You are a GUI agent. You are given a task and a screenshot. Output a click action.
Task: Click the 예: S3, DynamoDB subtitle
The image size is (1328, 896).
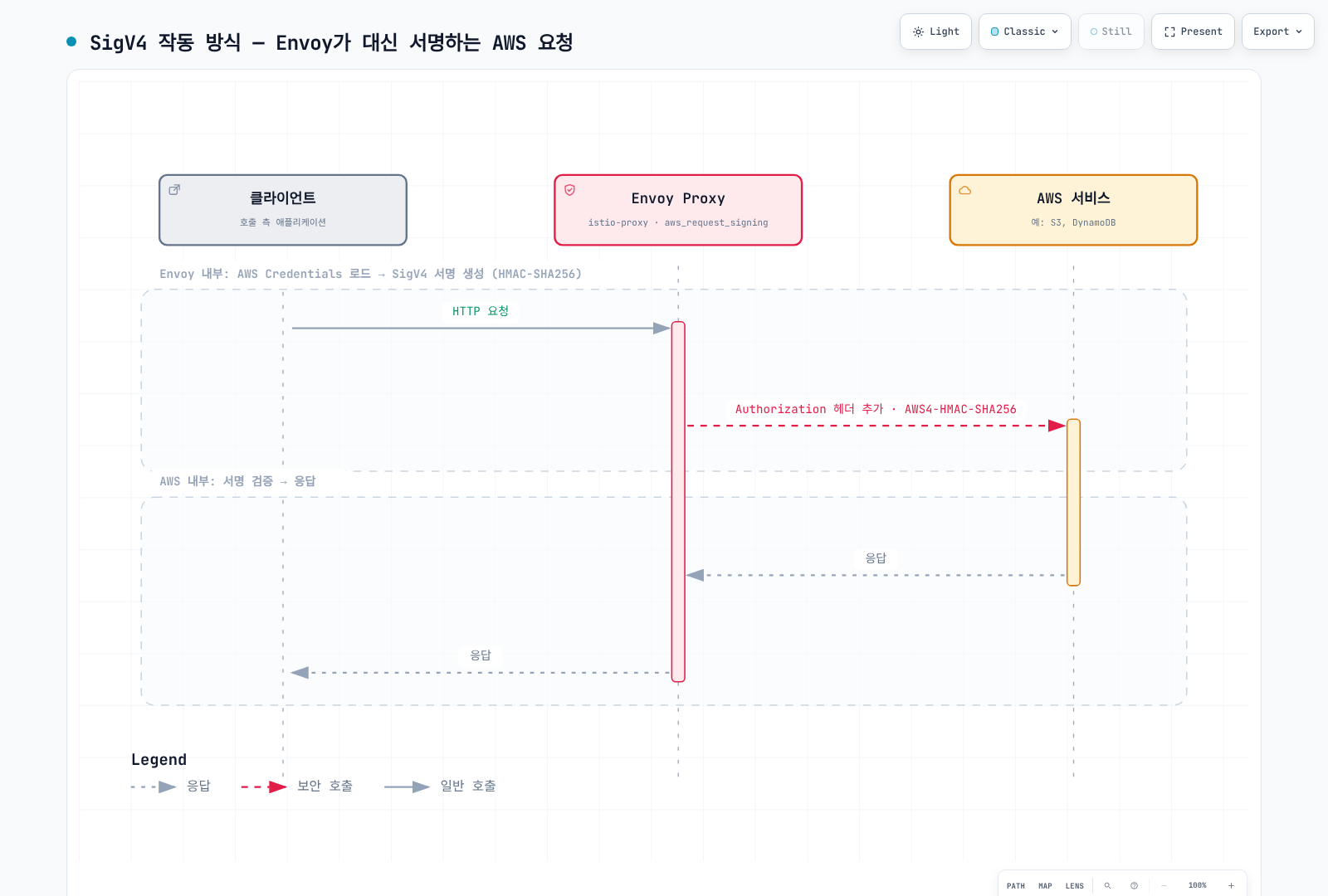[x=1073, y=222]
